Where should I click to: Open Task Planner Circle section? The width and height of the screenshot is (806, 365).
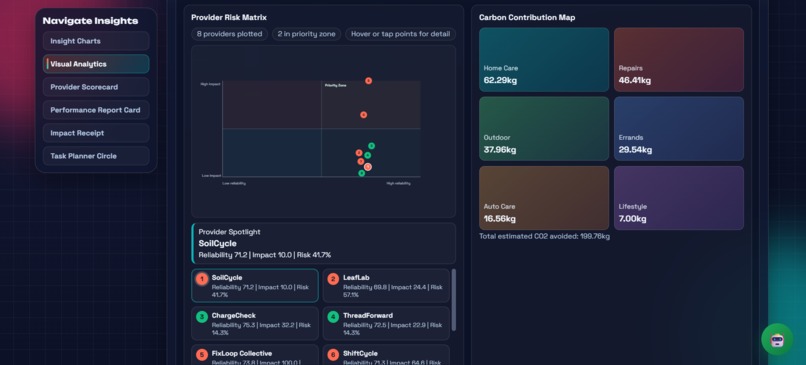point(96,156)
